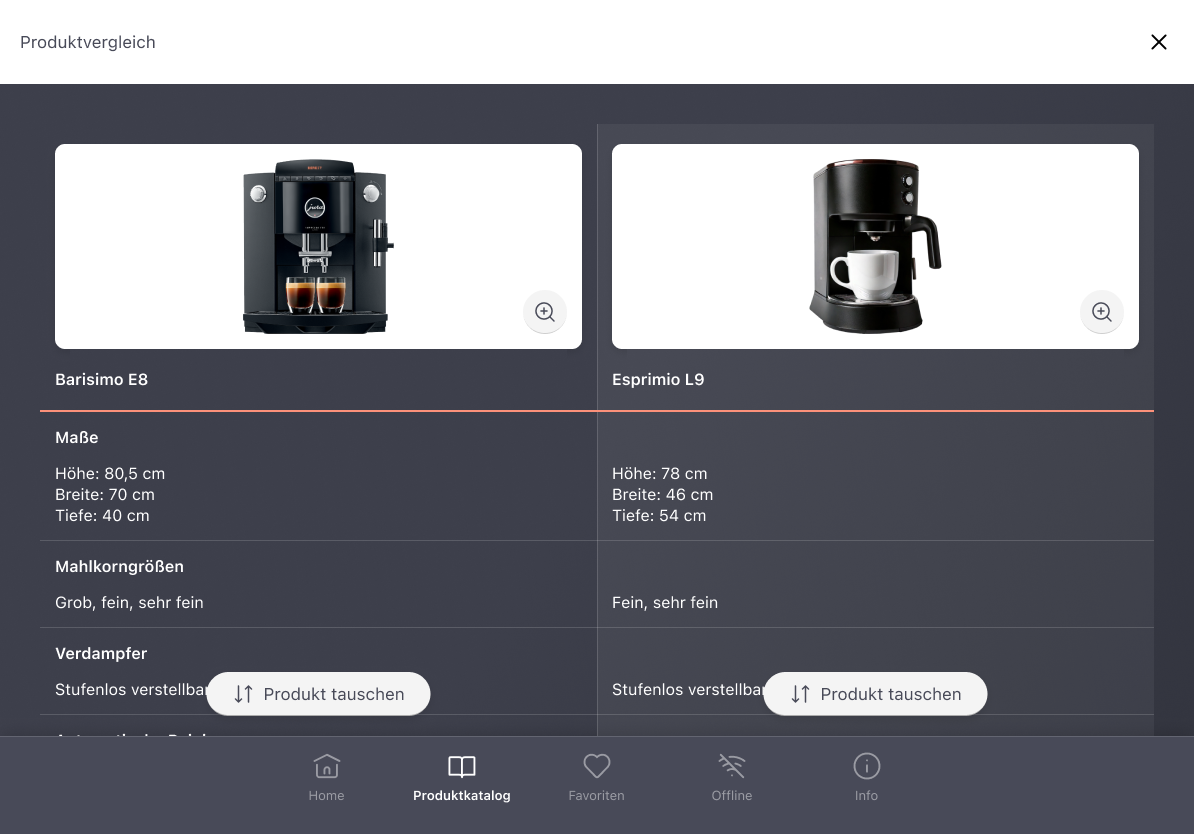Close the Produktvergleich dialog

[x=1158, y=42]
